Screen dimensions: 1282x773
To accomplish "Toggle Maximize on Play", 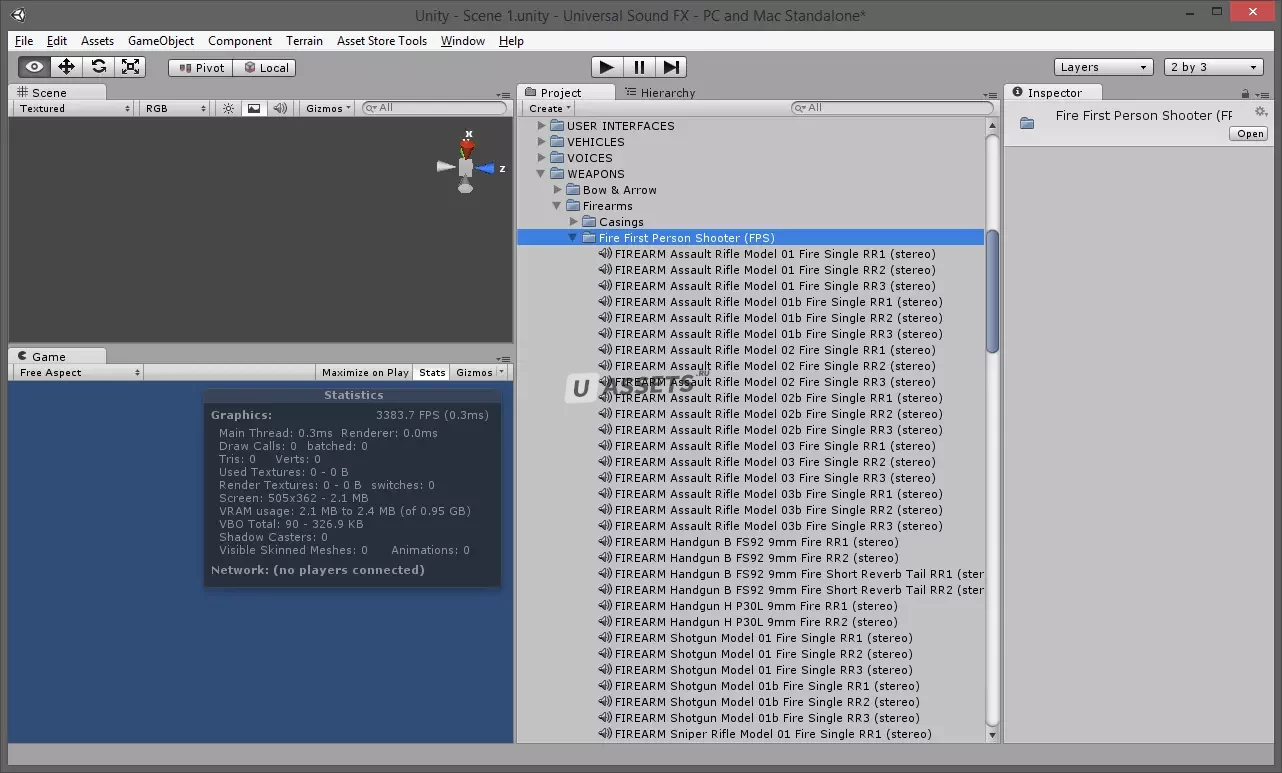I will pos(365,372).
